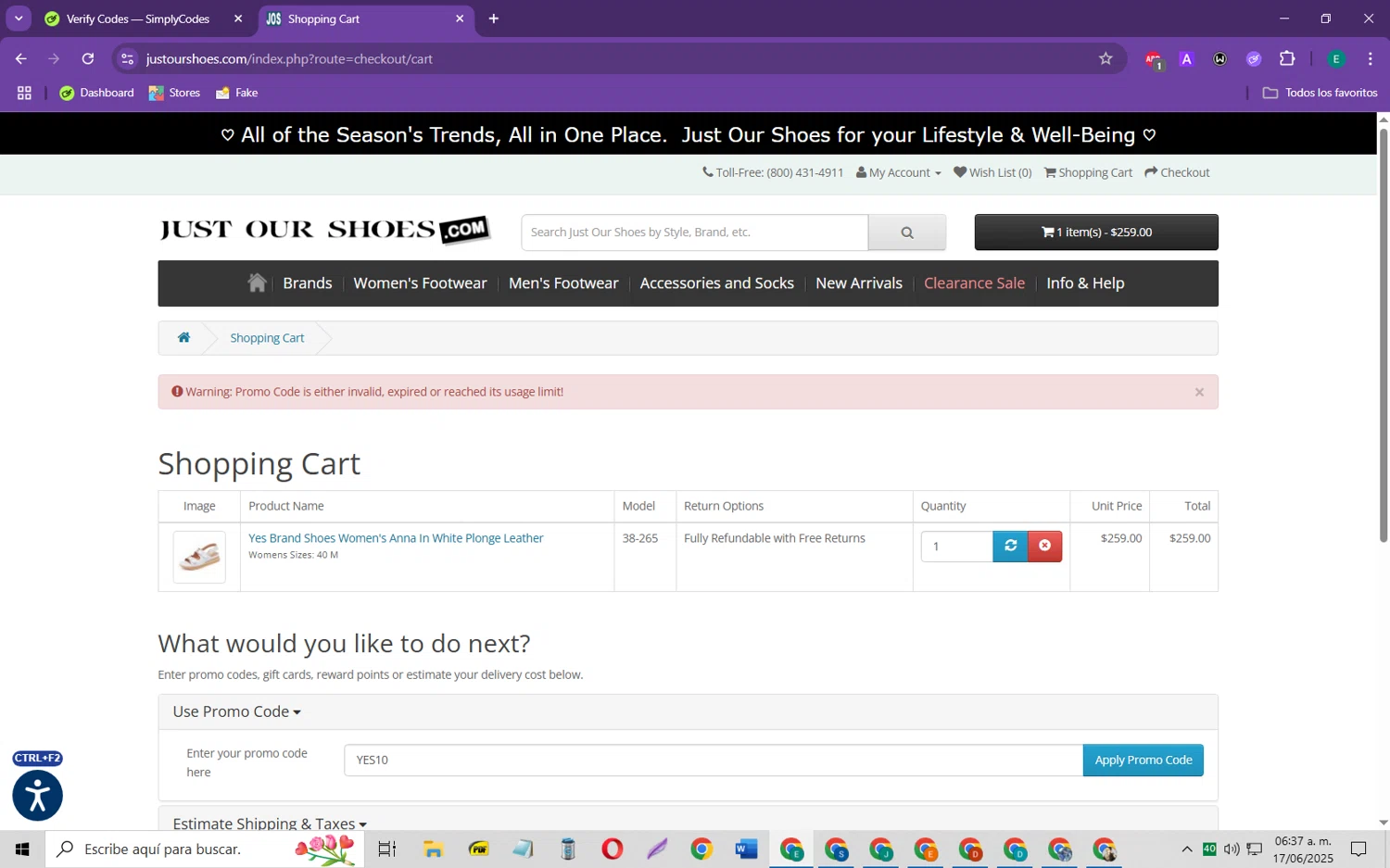Click the Apply Promo Code button
The image size is (1390, 868).
point(1143,760)
